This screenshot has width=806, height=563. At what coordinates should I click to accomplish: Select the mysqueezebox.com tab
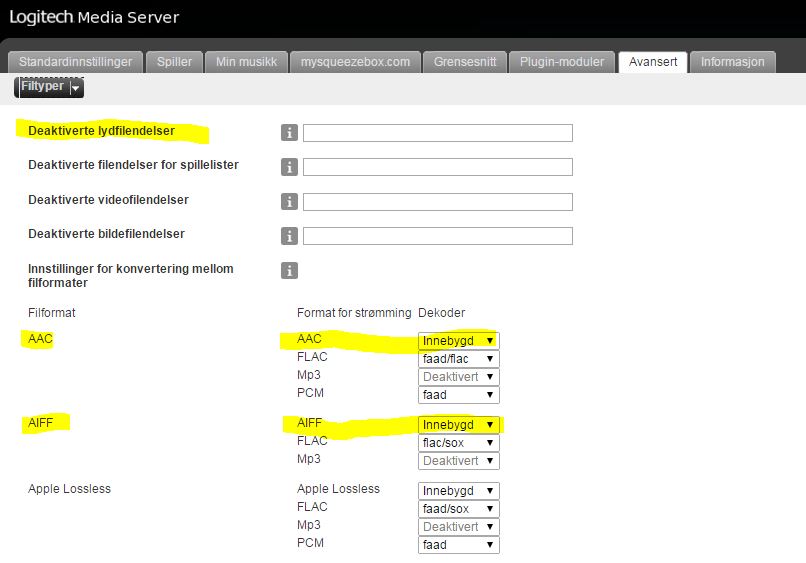click(x=355, y=62)
